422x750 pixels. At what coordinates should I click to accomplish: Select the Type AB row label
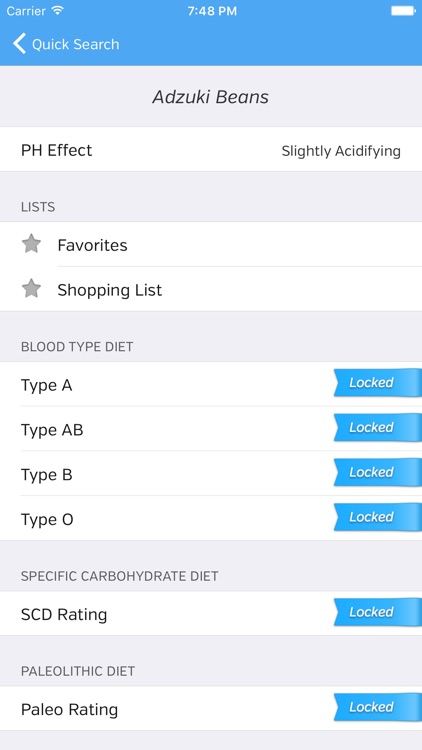click(x=52, y=430)
